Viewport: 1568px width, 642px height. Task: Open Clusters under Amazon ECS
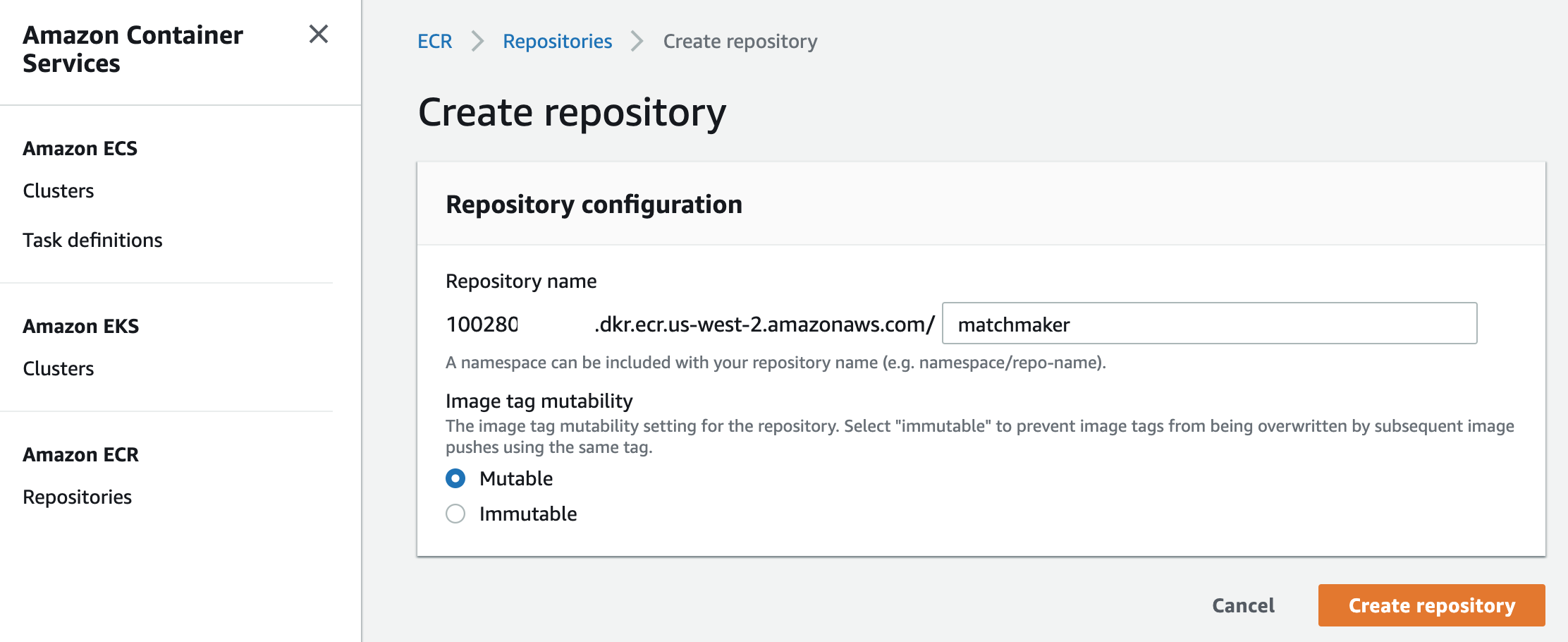(59, 190)
